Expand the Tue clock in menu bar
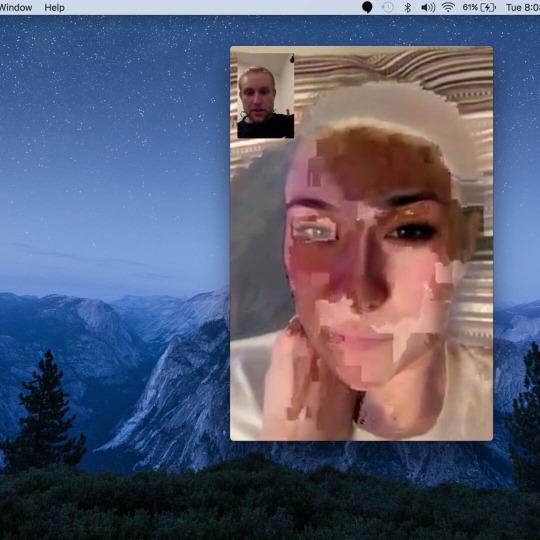Image resolution: width=540 pixels, height=540 pixels. pyautogui.click(x=523, y=7)
